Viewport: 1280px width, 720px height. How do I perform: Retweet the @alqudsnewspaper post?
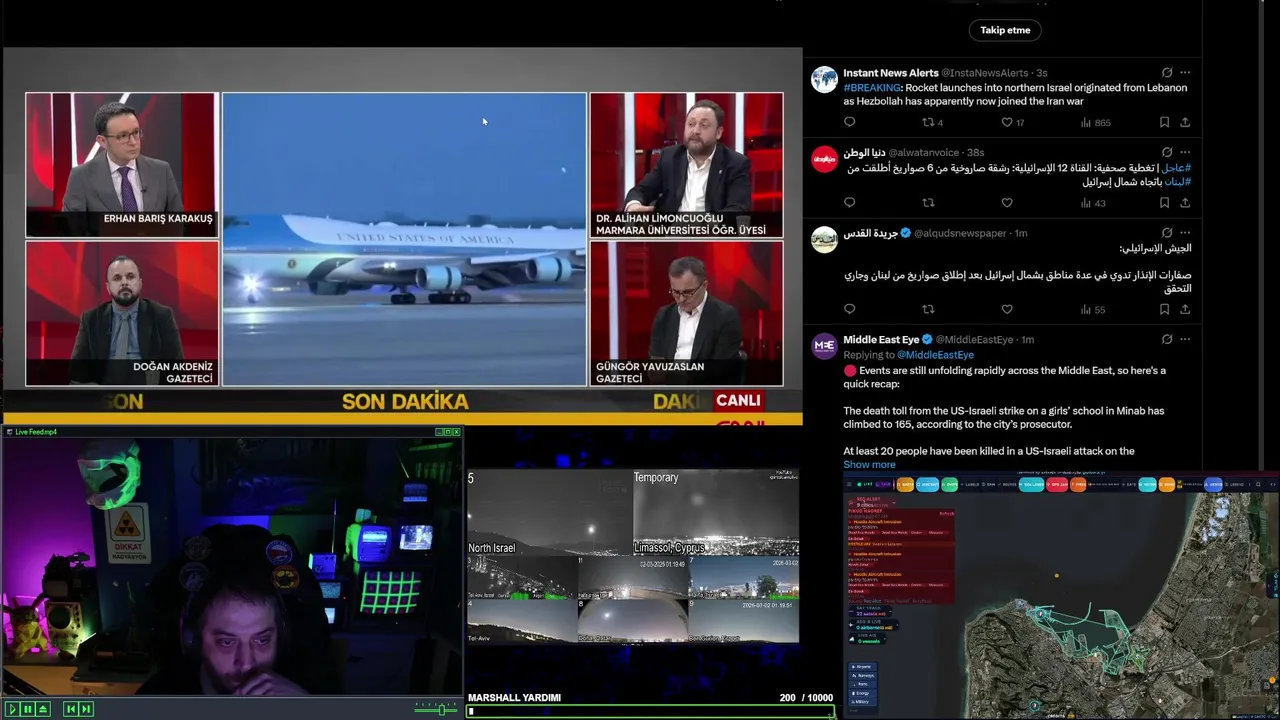tap(928, 309)
